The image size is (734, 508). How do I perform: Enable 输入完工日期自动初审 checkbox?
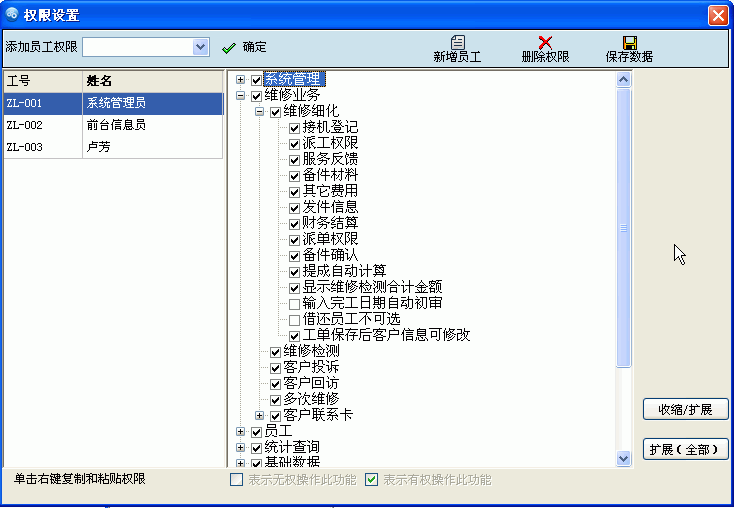(294, 304)
